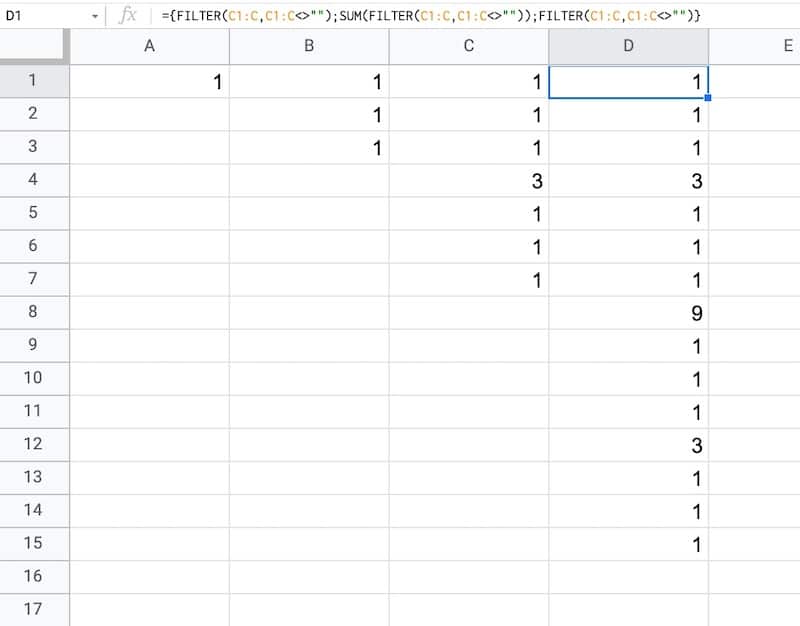Click cell D11 containing 1
Viewport: 800px width, 626px height.
pos(629,412)
